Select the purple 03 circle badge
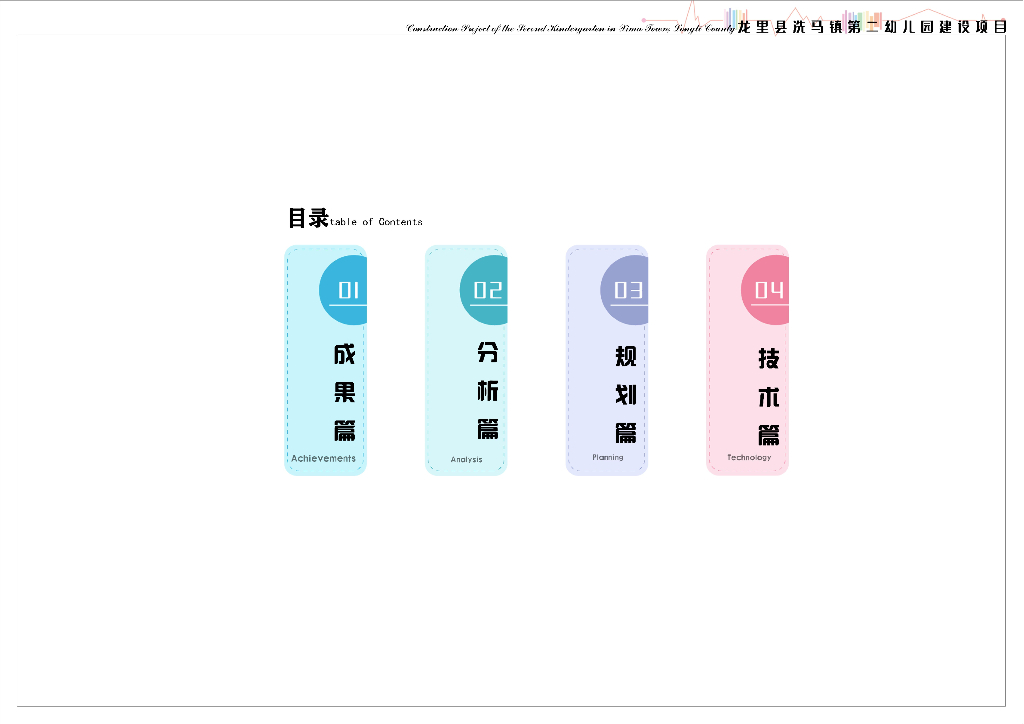This screenshot has width=1024, height=724. [626, 290]
